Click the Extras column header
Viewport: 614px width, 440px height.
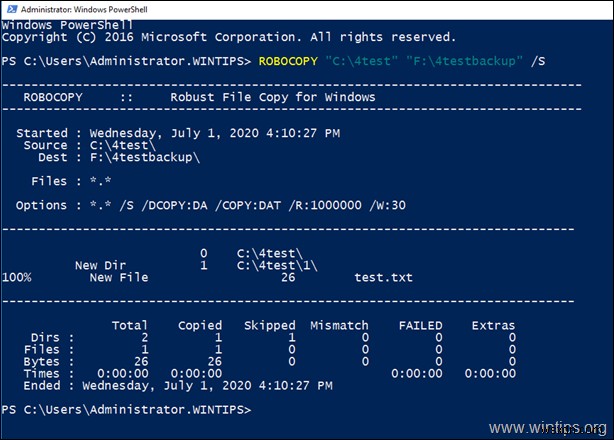click(493, 325)
